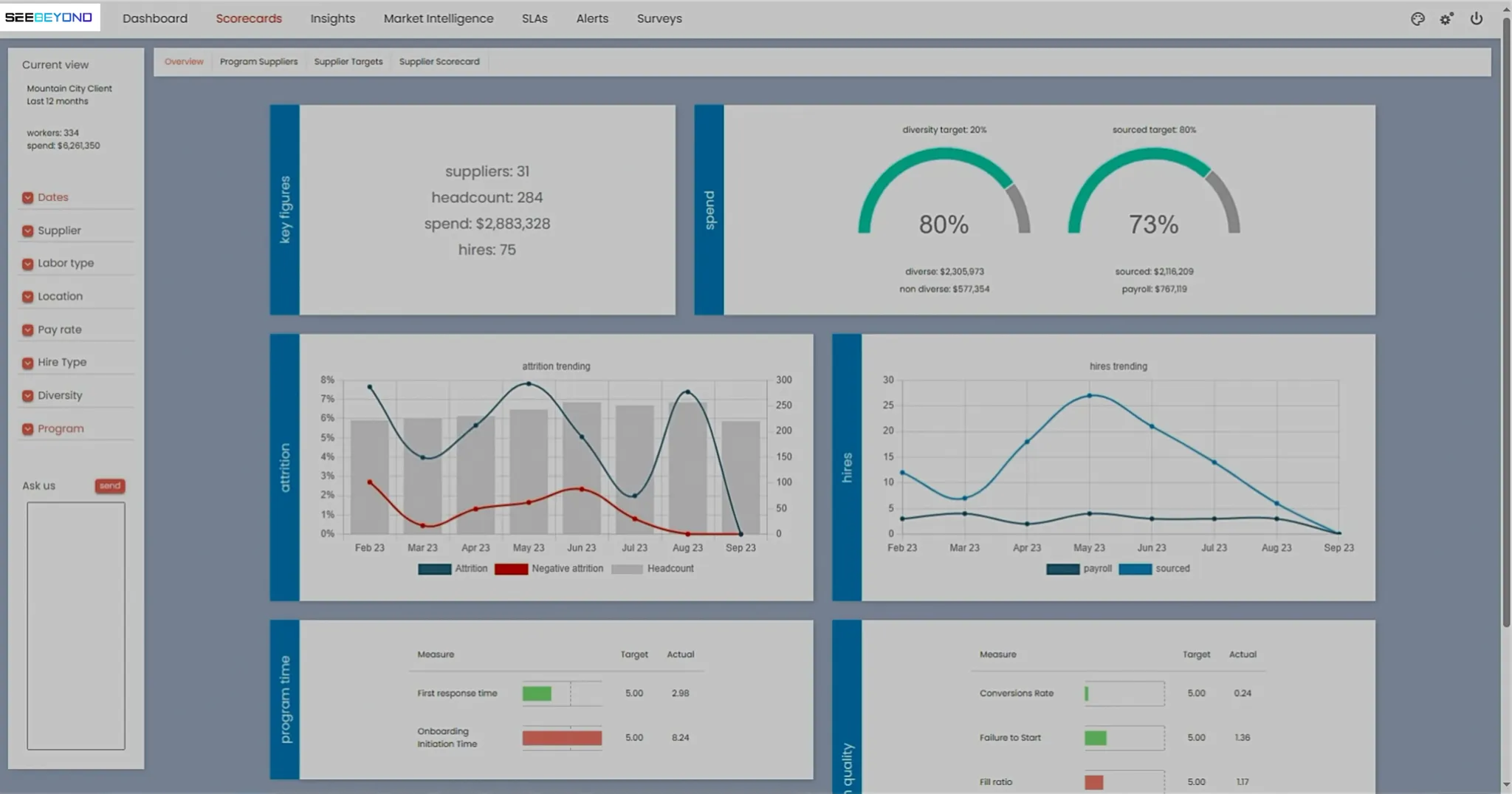Click the Diversity chevron icon

27,396
